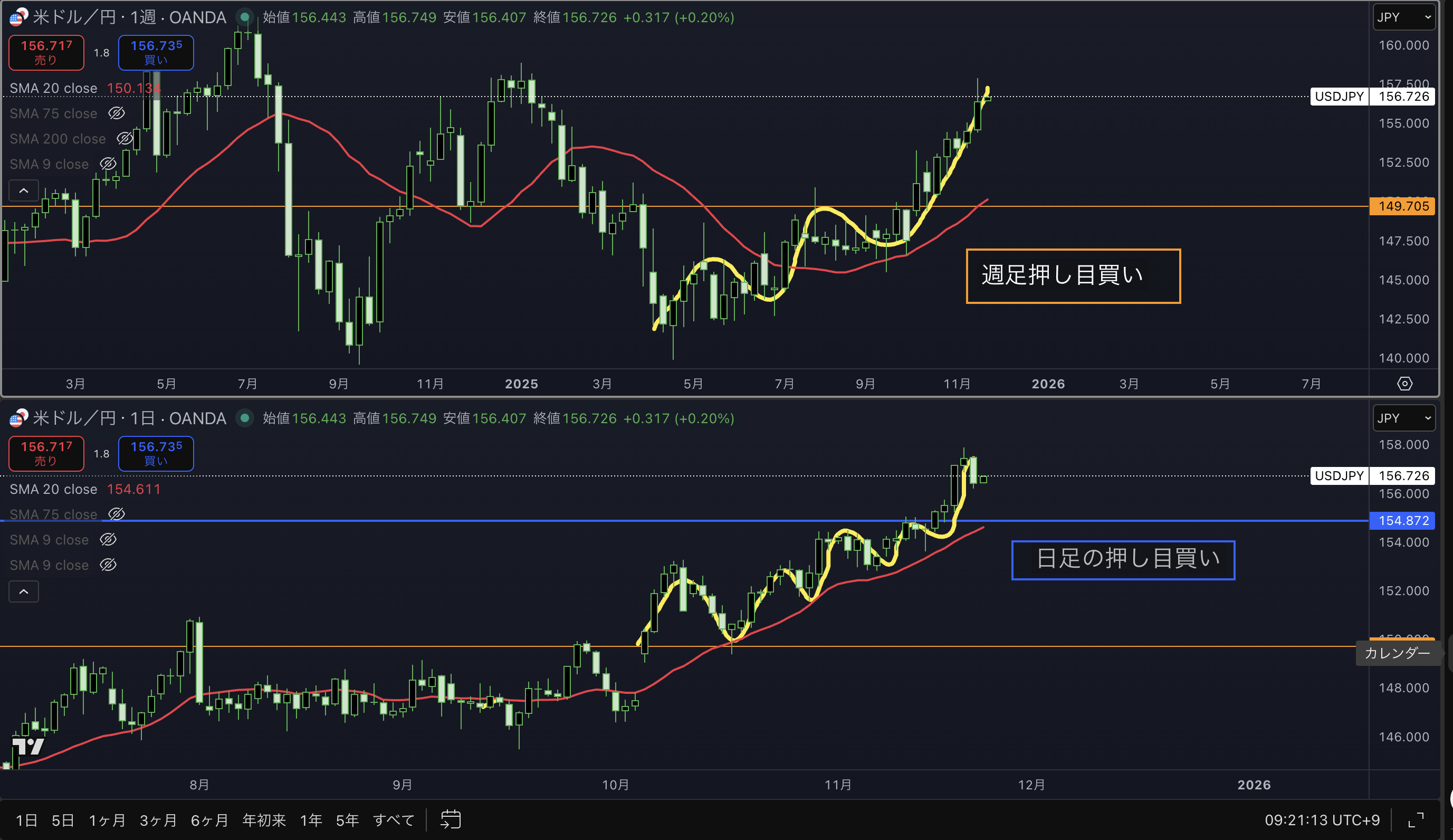This screenshot has height=840, width=1453.
Task: Select the 年初来 time range
Action: 263,820
